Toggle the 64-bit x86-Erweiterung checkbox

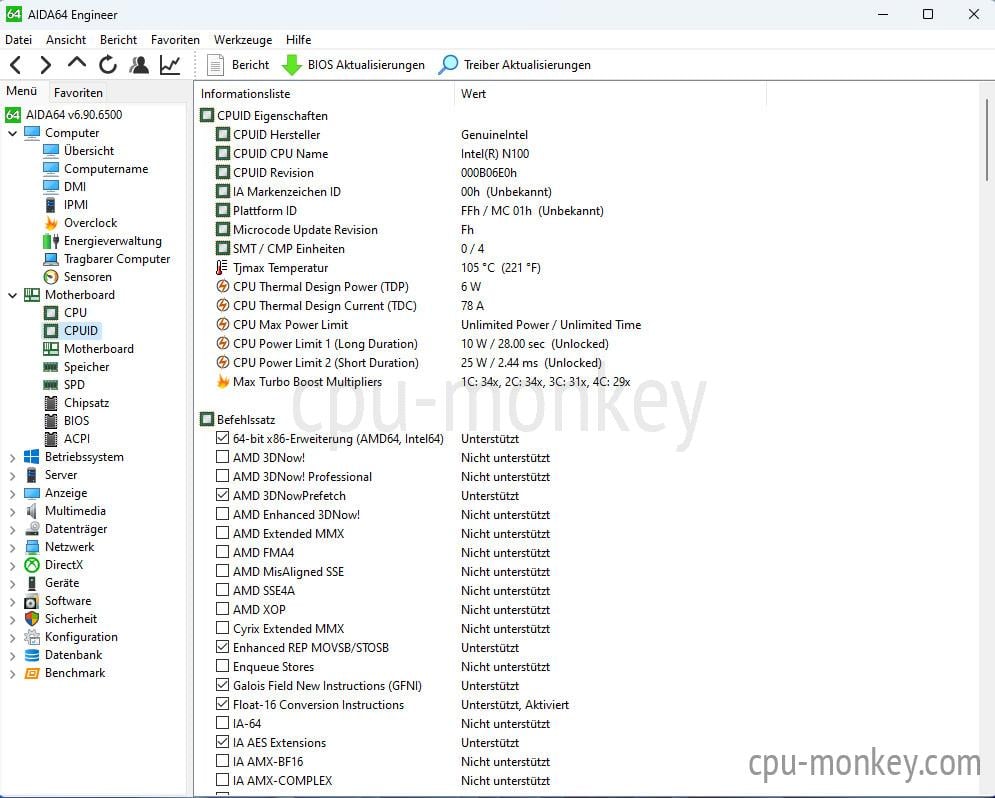tap(222, 438)
